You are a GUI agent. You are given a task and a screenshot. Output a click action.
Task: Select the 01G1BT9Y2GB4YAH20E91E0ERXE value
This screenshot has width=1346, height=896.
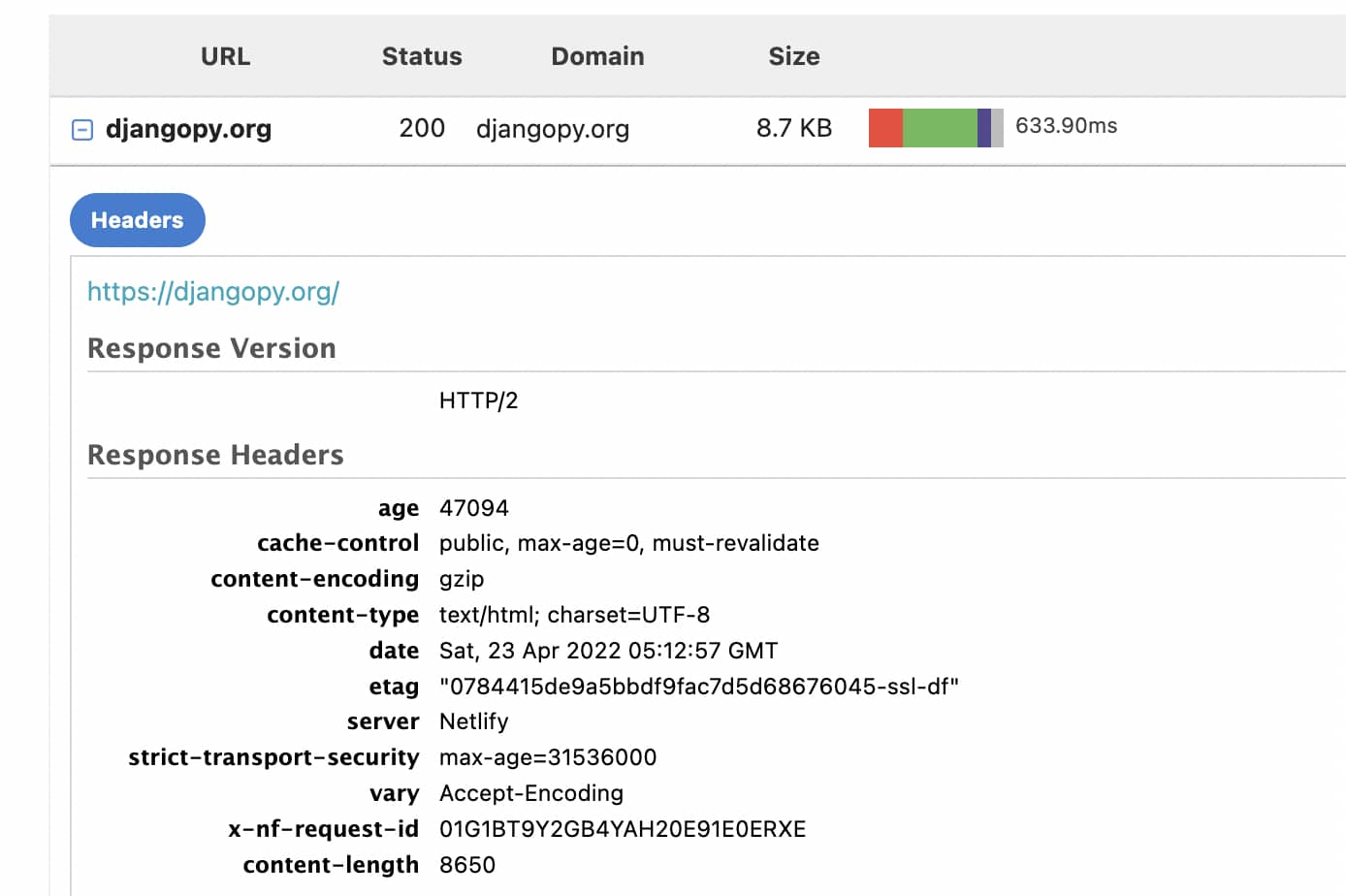623,829
